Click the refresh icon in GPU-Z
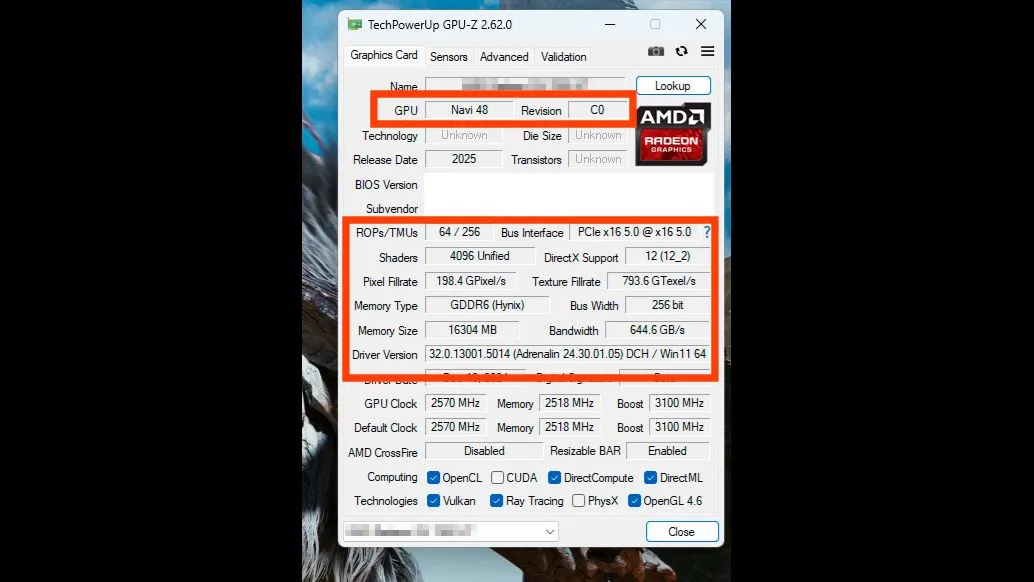The height and width of the screenshot is (582, 1034). click(681, 51)
